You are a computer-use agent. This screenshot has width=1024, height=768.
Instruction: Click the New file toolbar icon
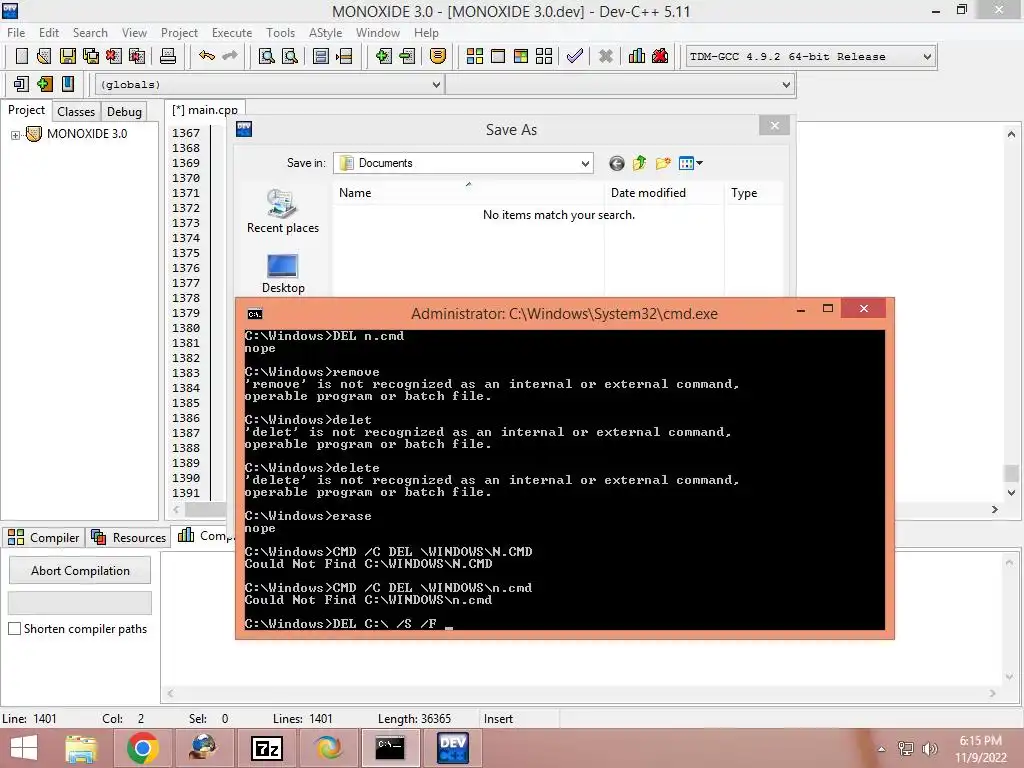click(x=22, y=56)
